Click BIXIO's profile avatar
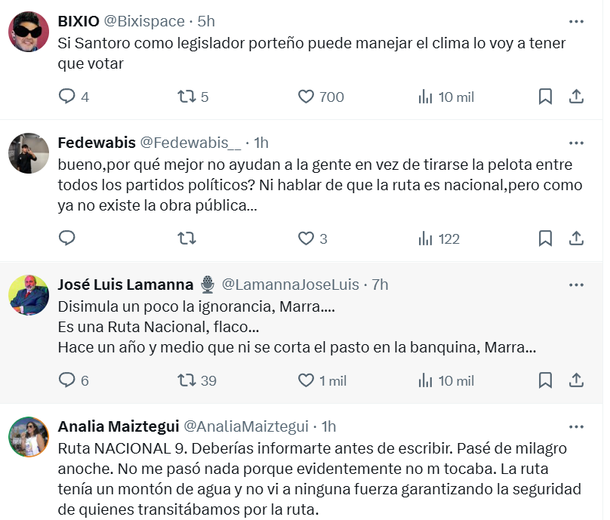Viewport: 610px width, 520px height. [x=29, y=34]
